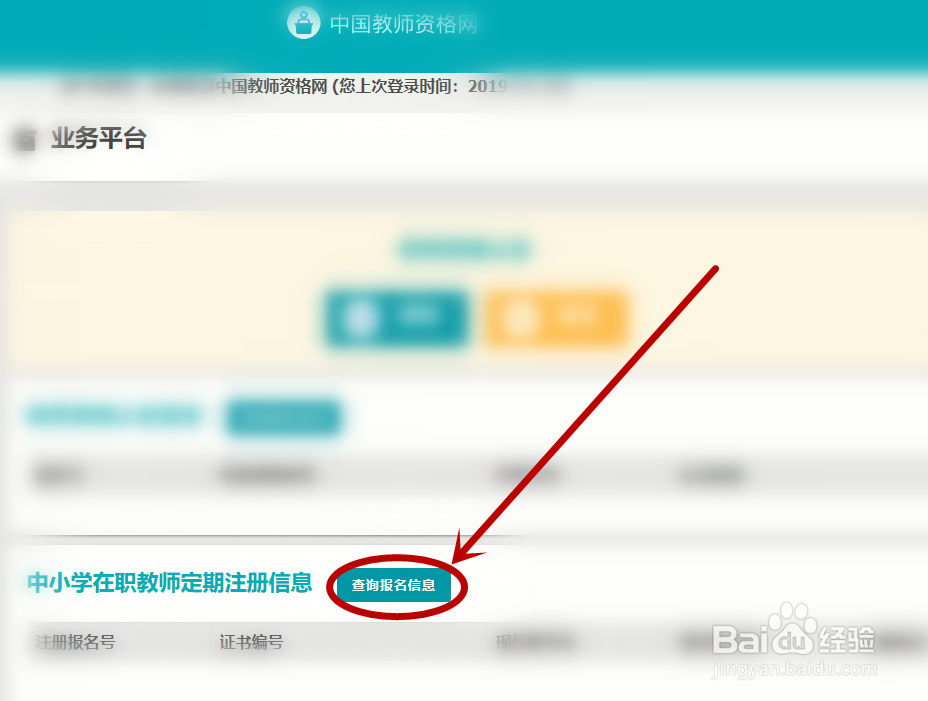Click the 中国教师资格网 logo icon in header
Screen dimensions: 928x701
[x=304, y=23]
